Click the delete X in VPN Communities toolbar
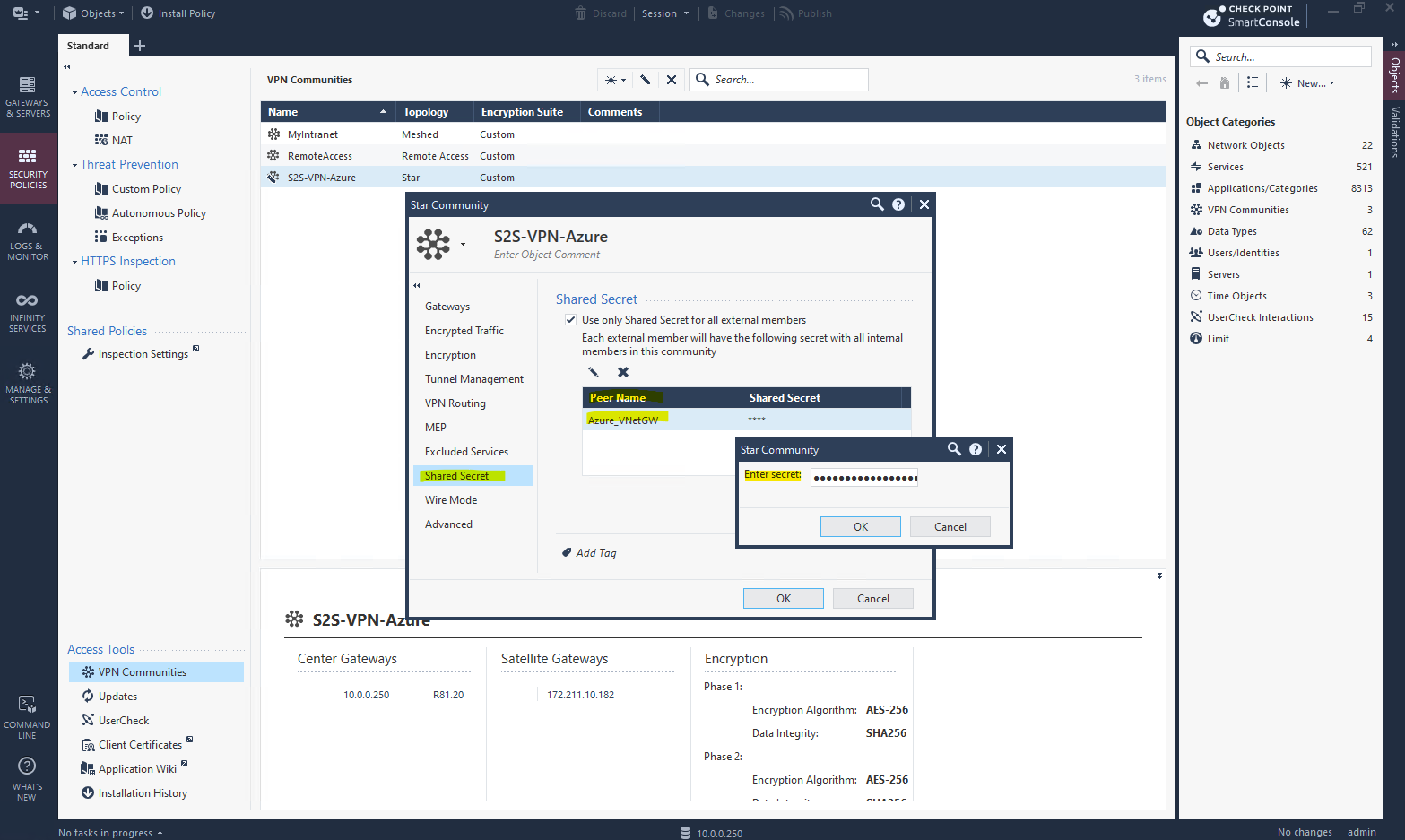 pos(672,80)
